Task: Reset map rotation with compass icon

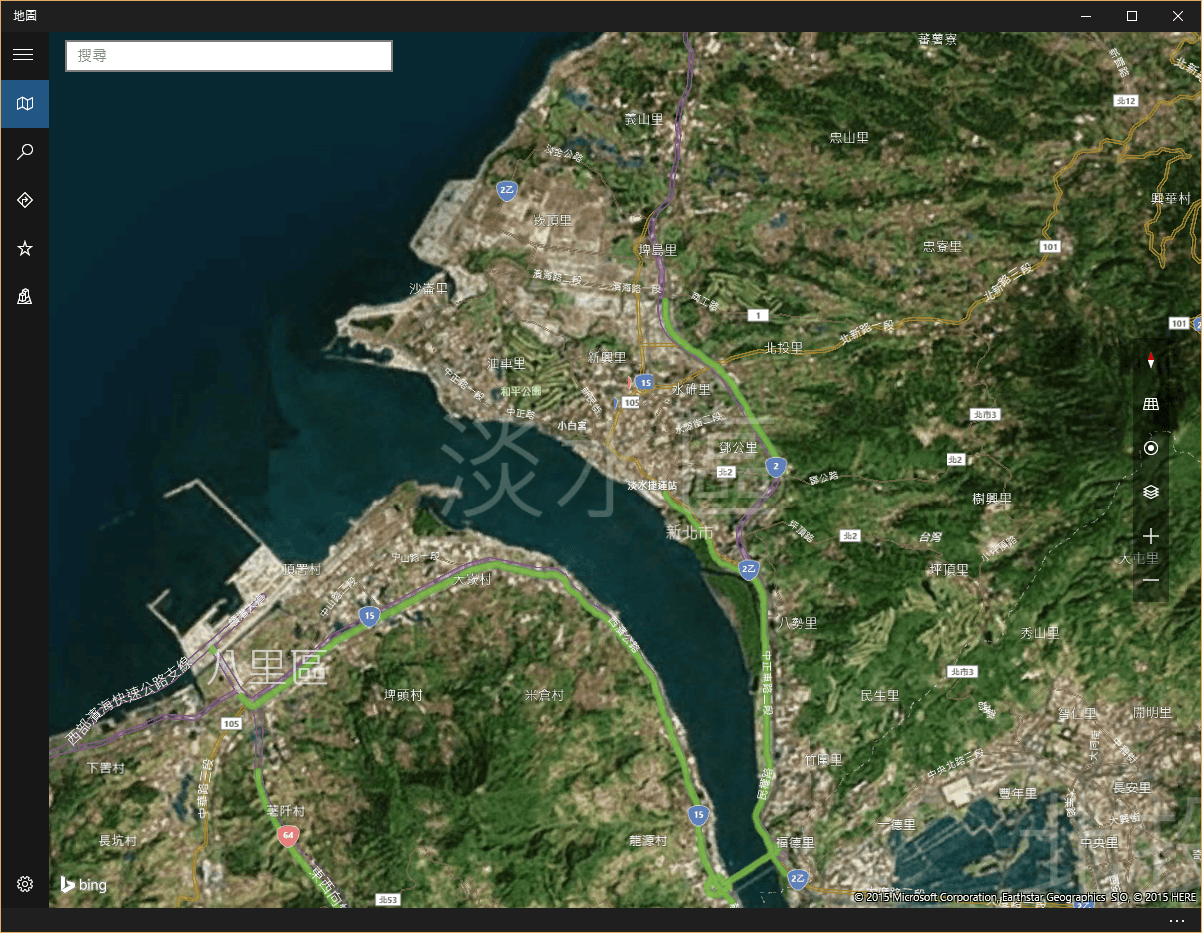Action: pyautogui.click(x=1151, y=360)
